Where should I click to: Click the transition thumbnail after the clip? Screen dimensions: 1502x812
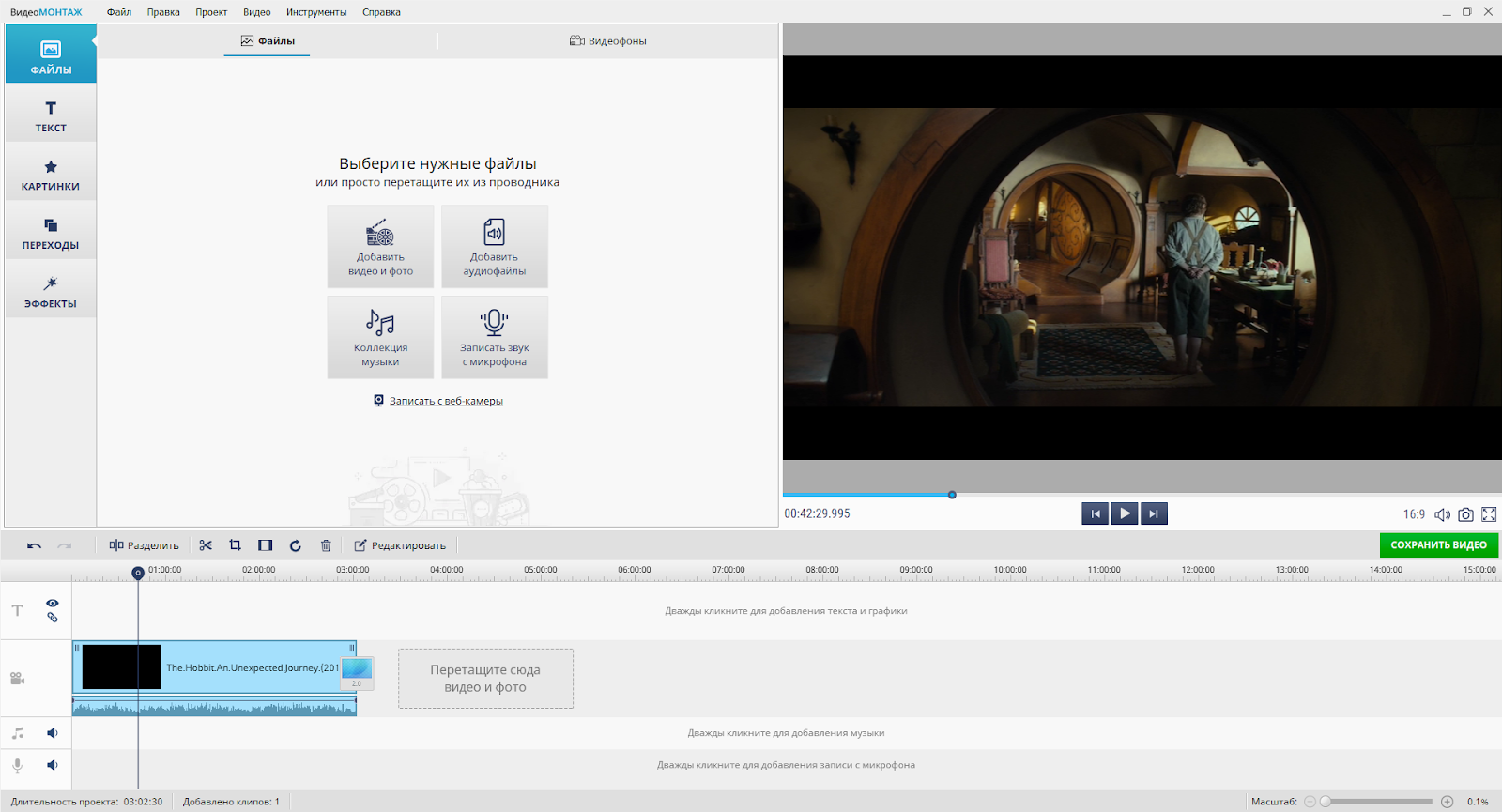coord(357,672)
